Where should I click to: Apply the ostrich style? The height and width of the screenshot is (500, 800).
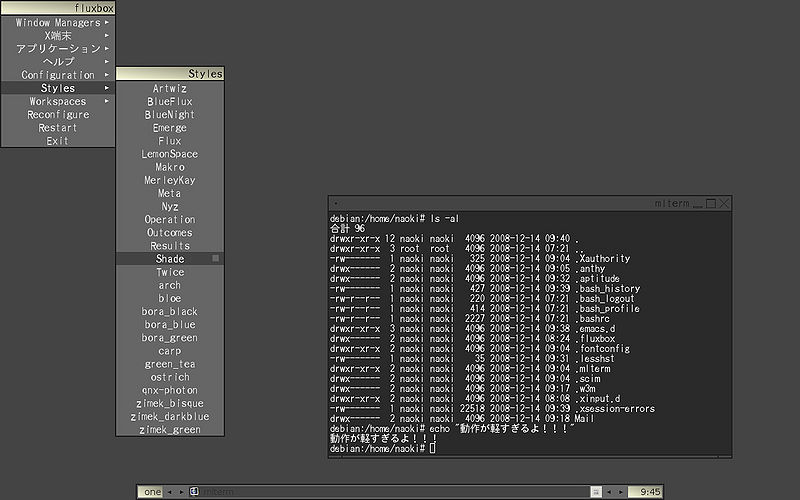point(170,377)
